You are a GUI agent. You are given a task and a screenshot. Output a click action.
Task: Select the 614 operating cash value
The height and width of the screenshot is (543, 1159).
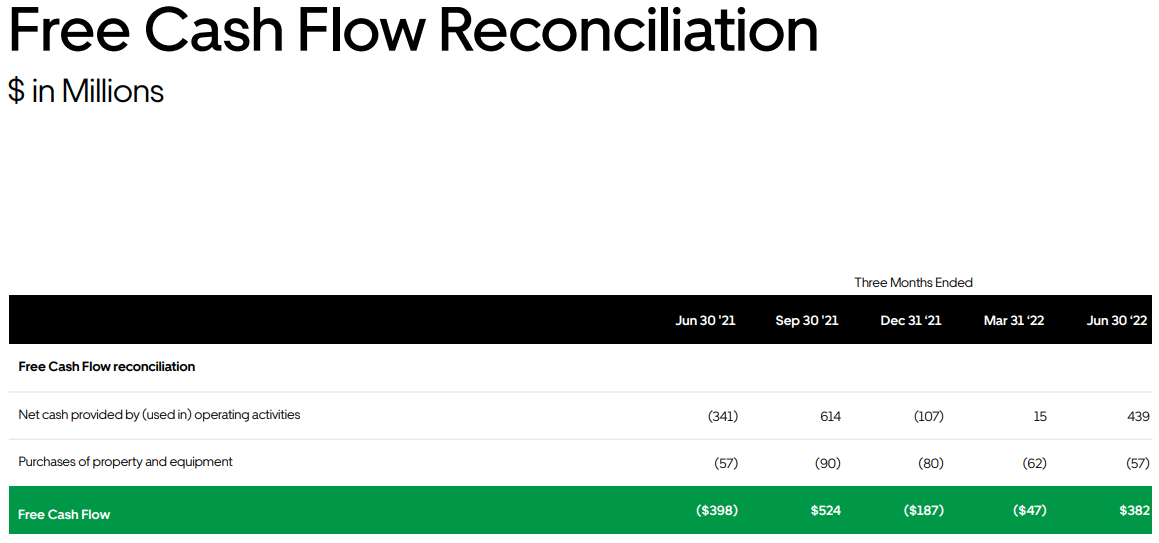pyautogui.click(x=830, y=417)
